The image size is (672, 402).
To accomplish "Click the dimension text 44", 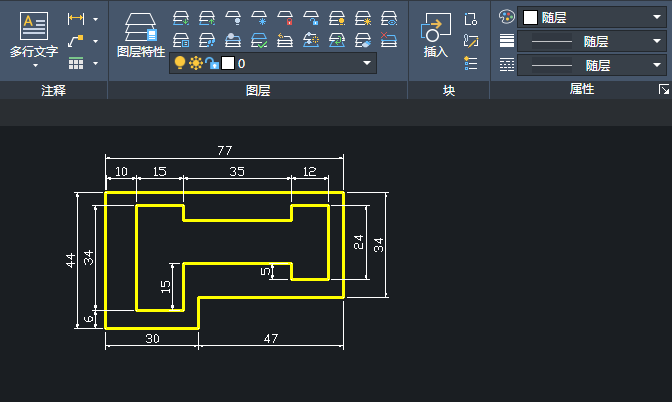I will click(71, 260).
